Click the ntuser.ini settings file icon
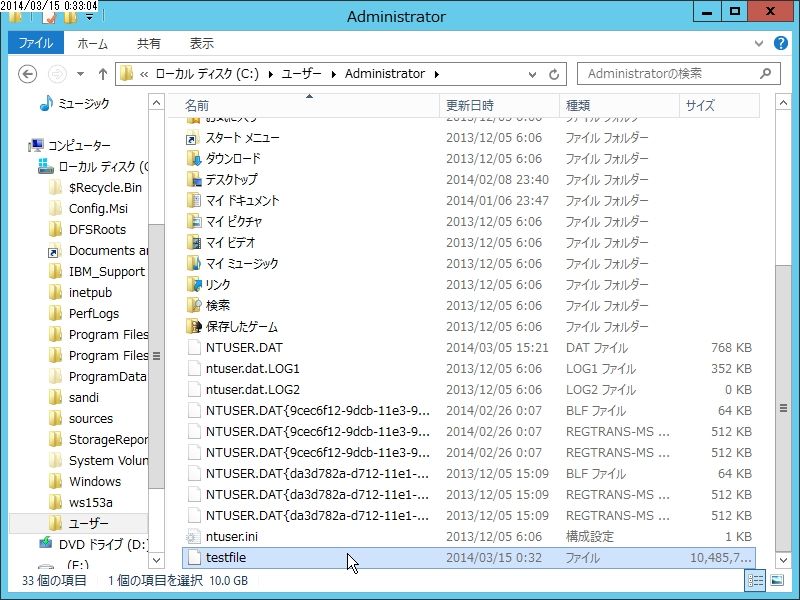Image resolution: width=800 pixels, height=600 pixels. [194, 536]
